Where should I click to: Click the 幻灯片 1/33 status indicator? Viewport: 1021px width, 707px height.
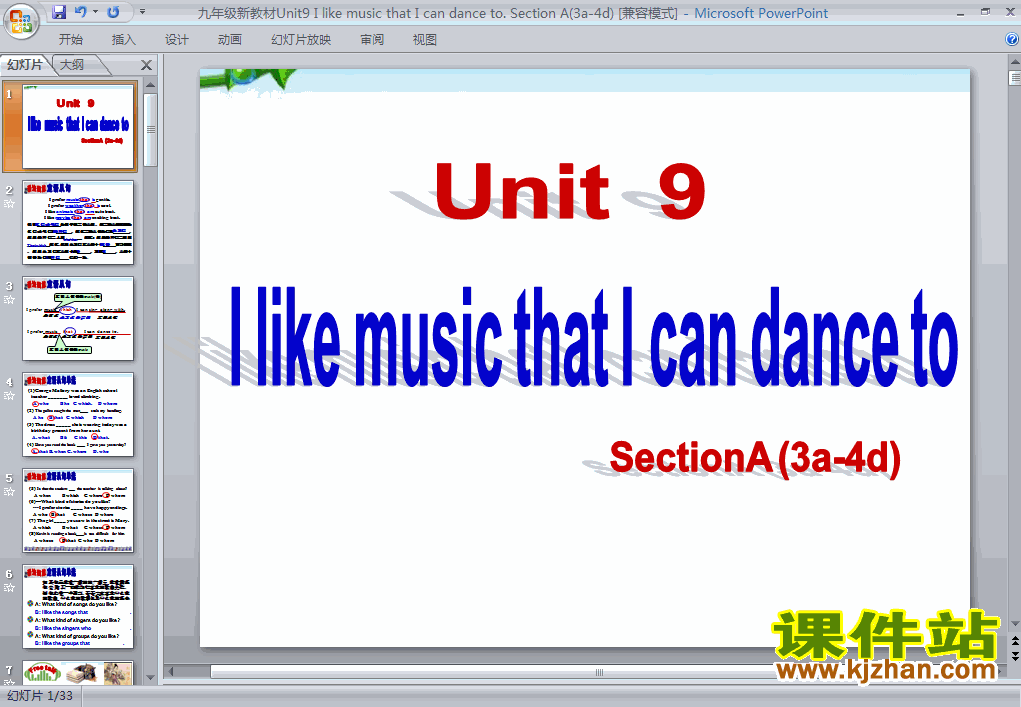(x=40, y=696)
